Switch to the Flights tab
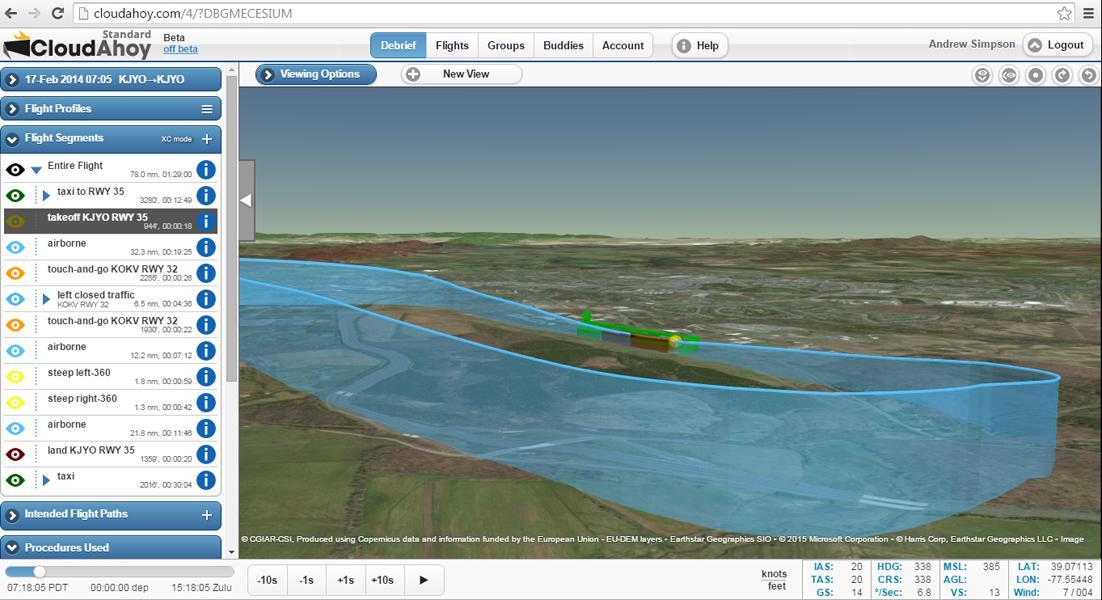 point(452,46)
